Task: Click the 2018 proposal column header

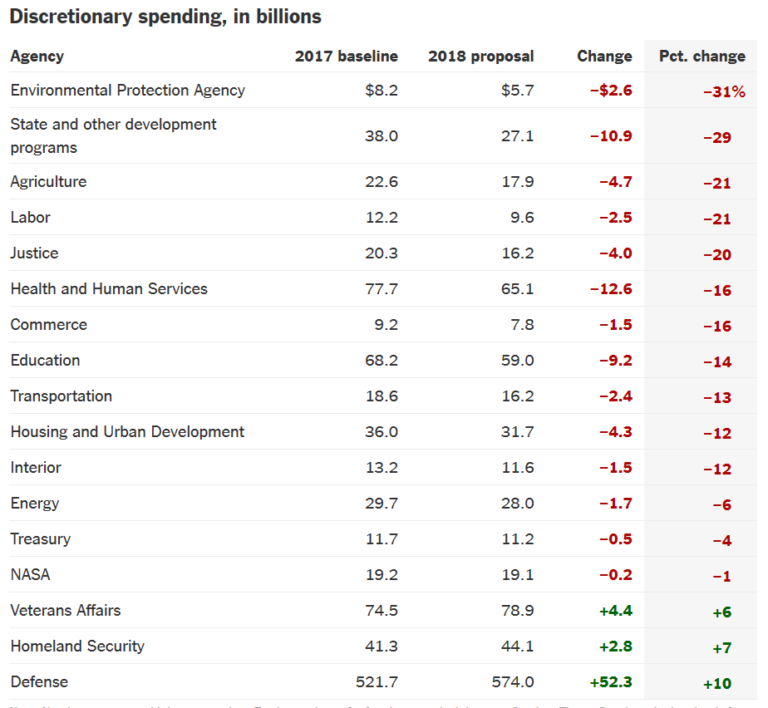Action: pyautogui.click(x=481, y=56)
